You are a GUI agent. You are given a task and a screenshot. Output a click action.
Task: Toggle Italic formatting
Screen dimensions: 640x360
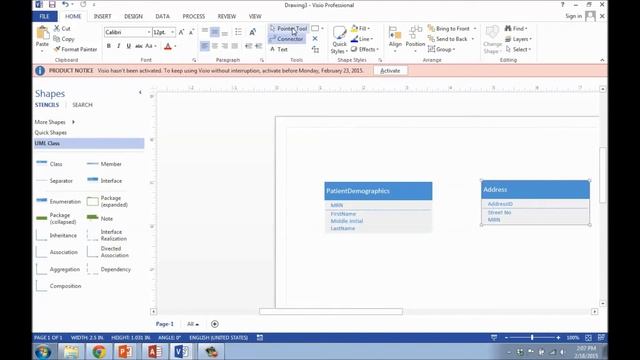[x=118, y=46]
